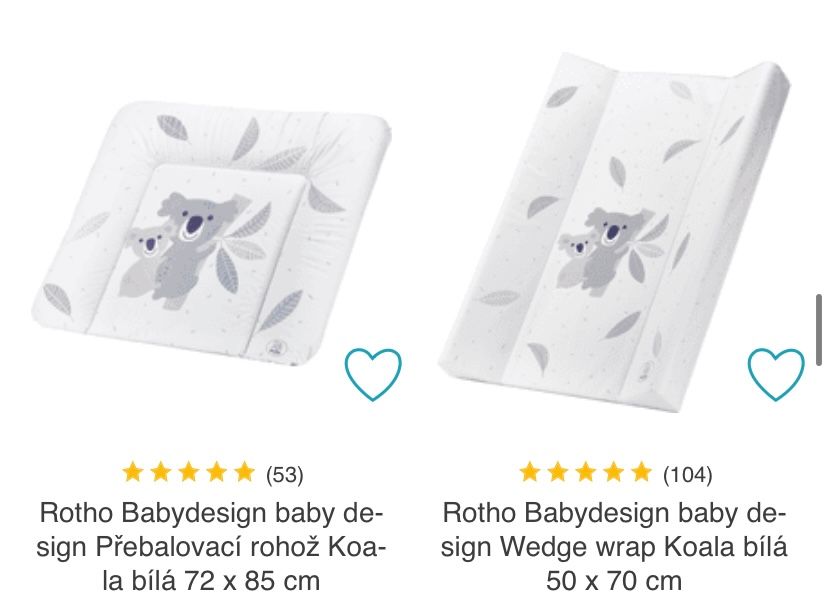Screen dimensions: 828x603
Task: Open the square koala changing mat image
Action: click(x=212, y=230)
